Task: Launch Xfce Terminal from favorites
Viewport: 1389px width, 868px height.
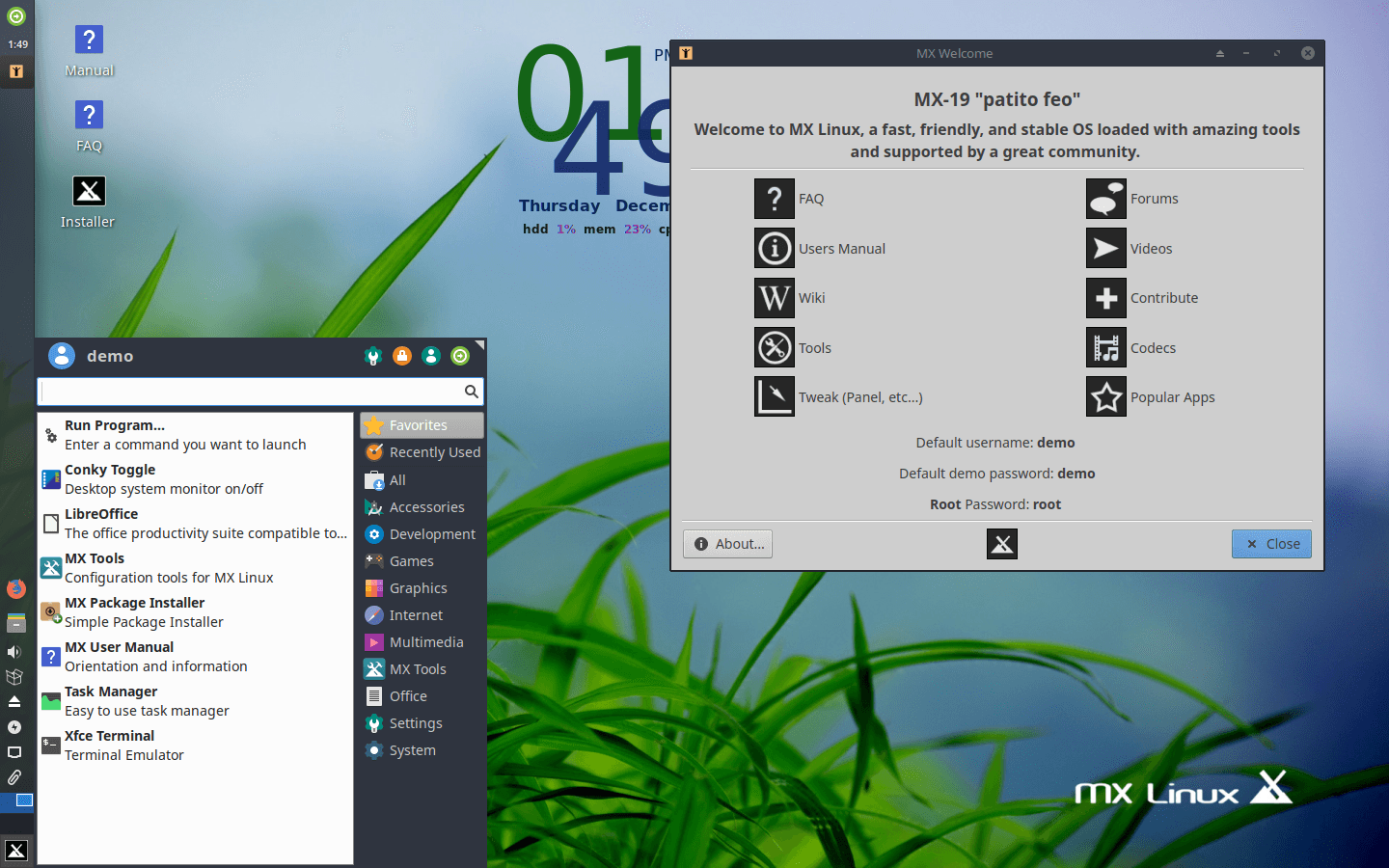Action: pos(195,746)
